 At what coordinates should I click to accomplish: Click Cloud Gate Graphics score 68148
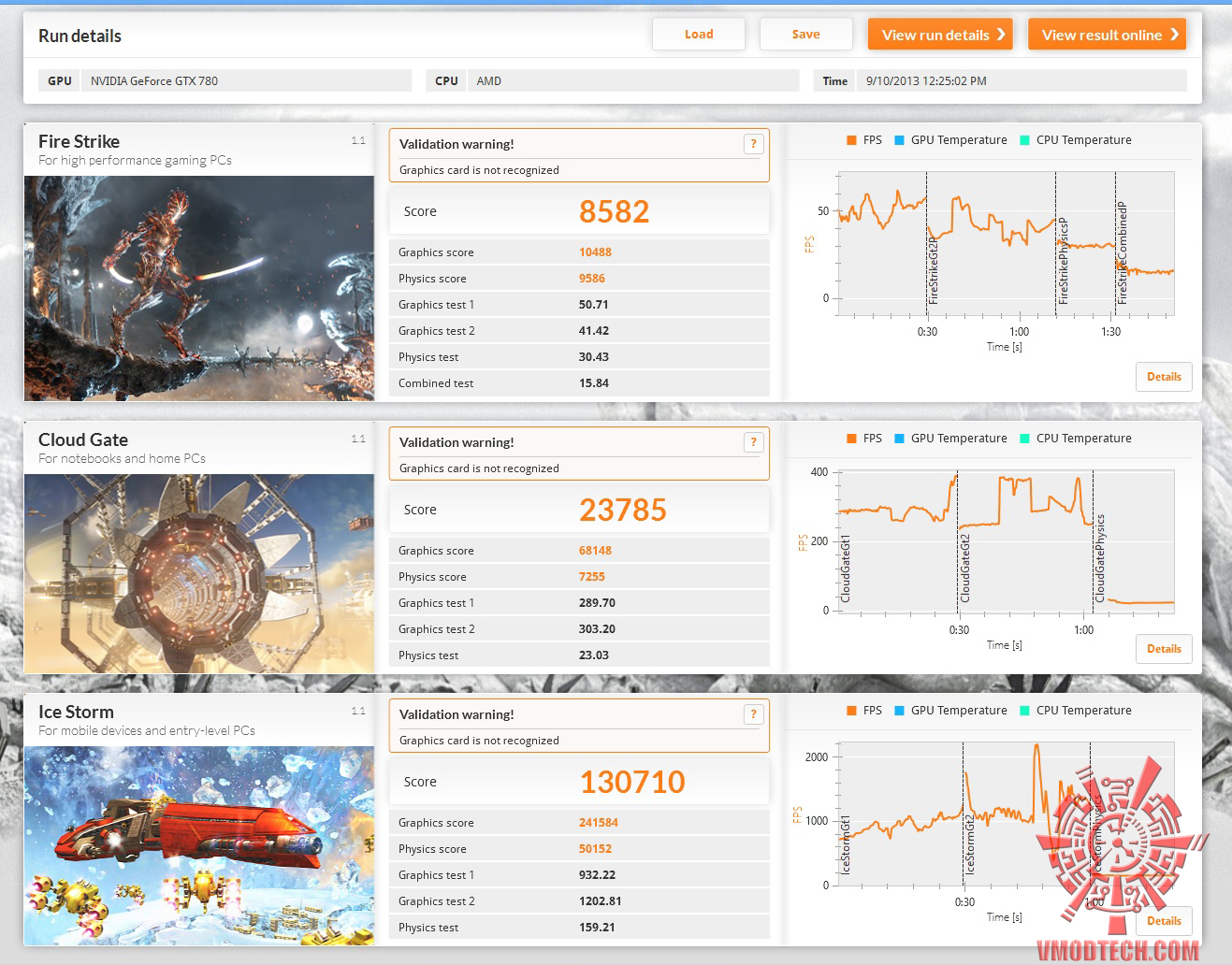(x=595, y=551)
